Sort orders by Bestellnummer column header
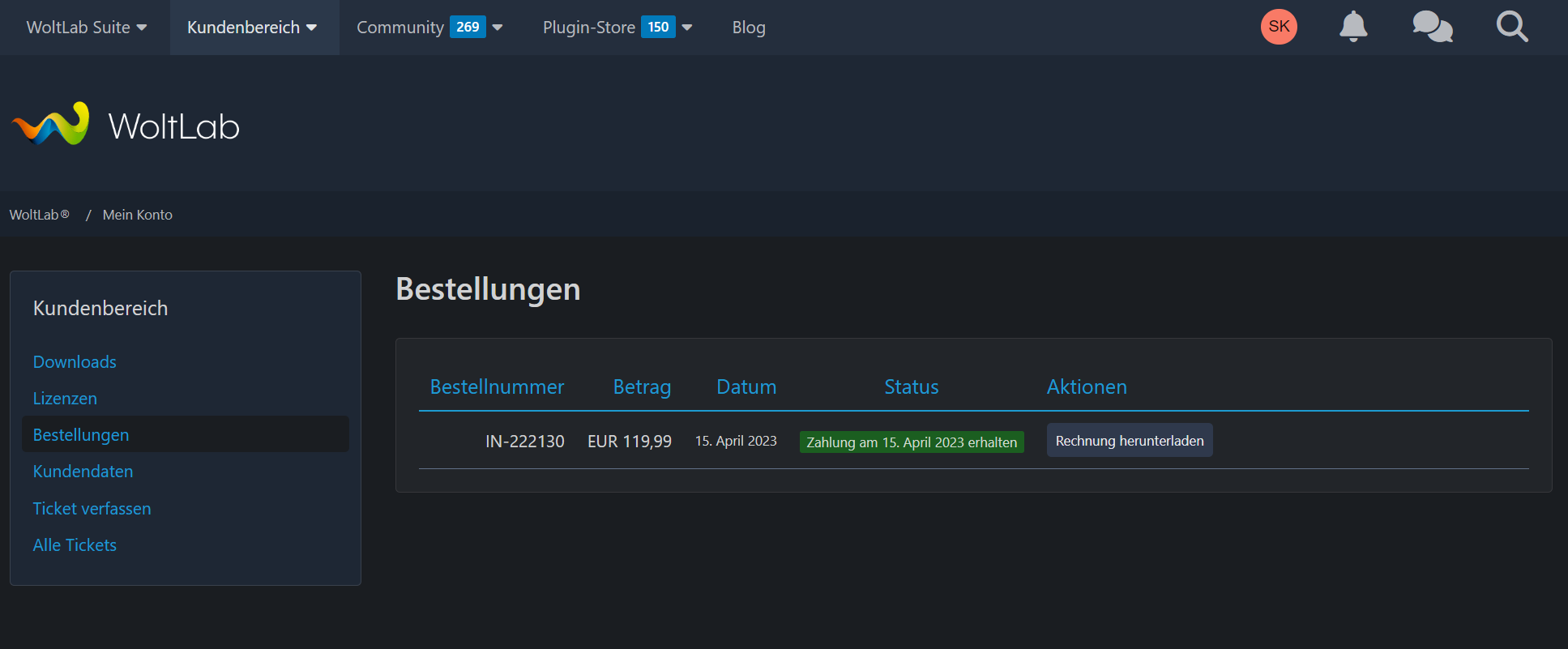Screen dimensions: 1568x649 pos(497,387)
